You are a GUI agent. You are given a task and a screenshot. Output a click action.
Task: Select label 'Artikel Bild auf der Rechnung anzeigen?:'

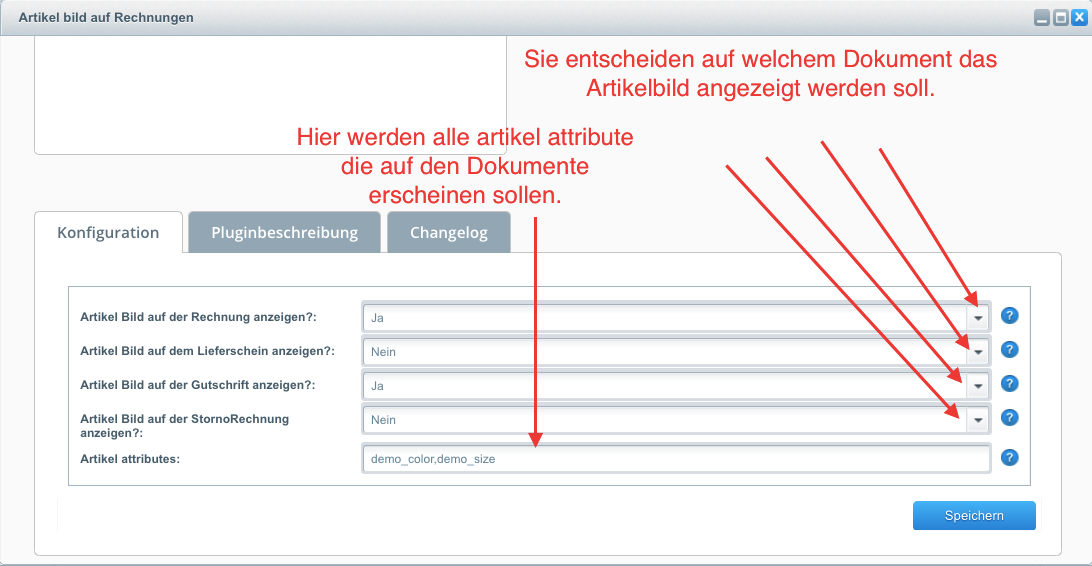click(x=198, y=317)
